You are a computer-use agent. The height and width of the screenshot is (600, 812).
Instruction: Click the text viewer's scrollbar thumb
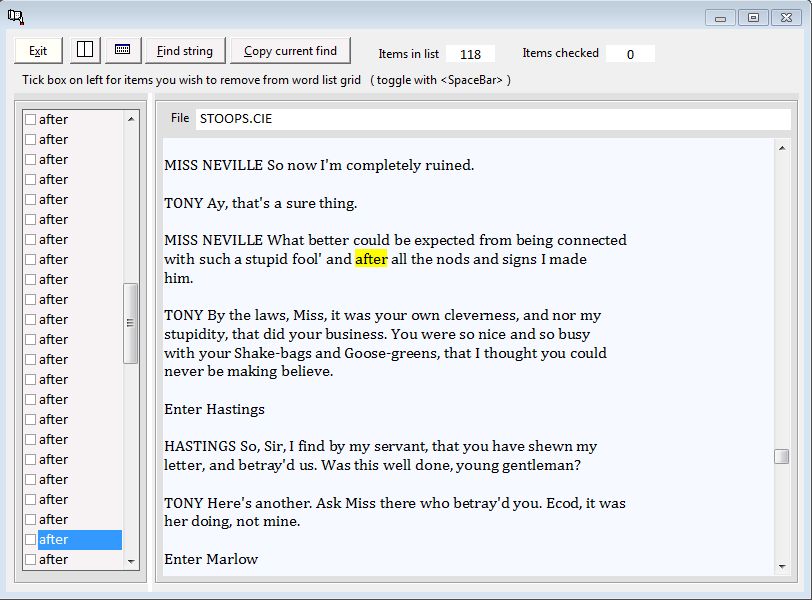(781, 456)
